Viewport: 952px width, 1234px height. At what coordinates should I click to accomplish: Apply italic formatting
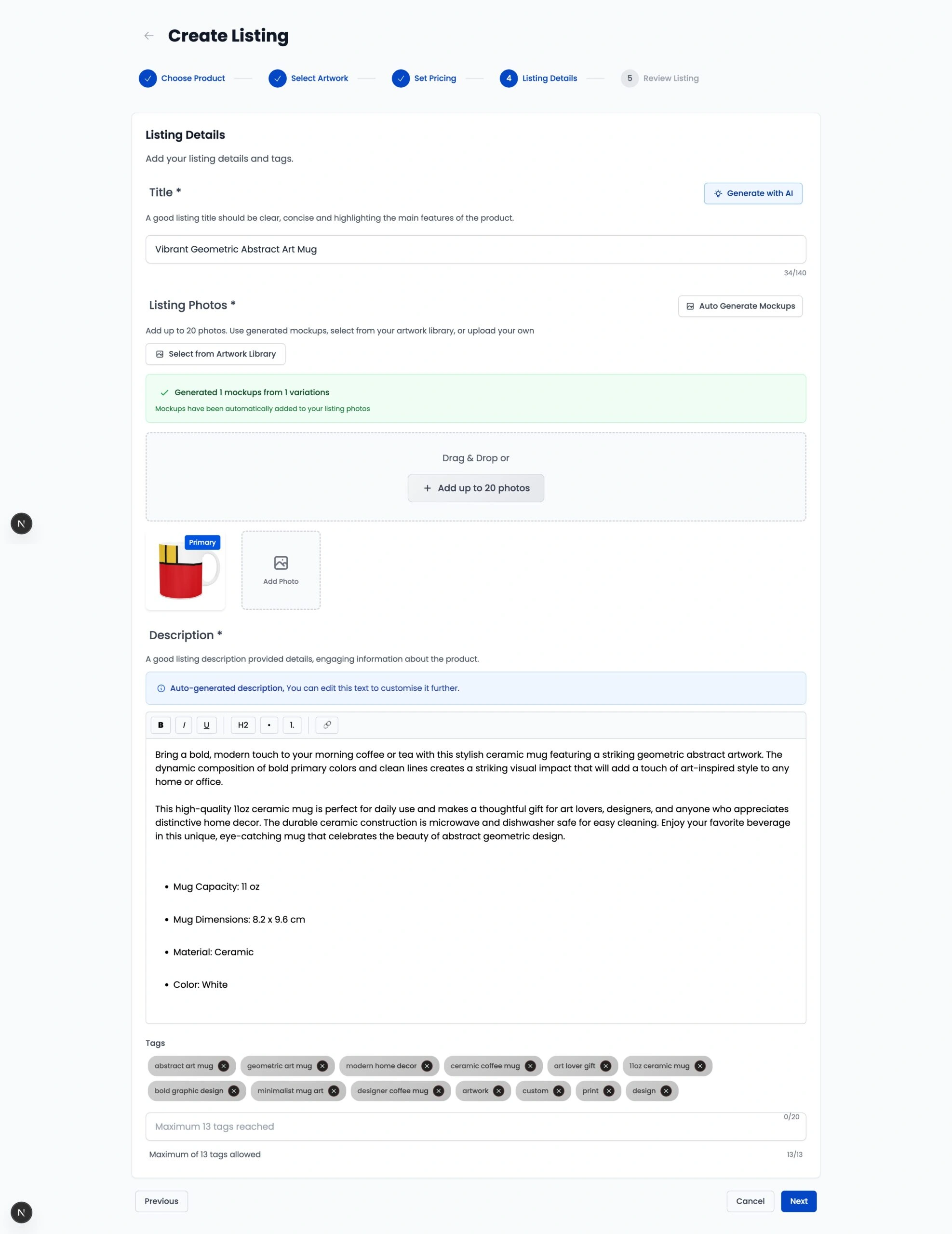click(x=184, y=725)
